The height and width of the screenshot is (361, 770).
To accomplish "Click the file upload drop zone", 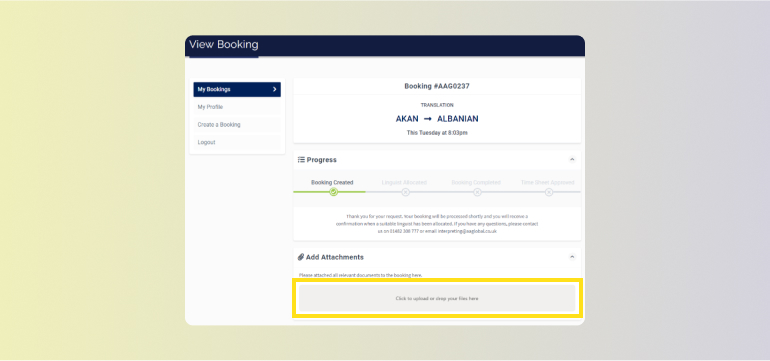I will [437, 298].
